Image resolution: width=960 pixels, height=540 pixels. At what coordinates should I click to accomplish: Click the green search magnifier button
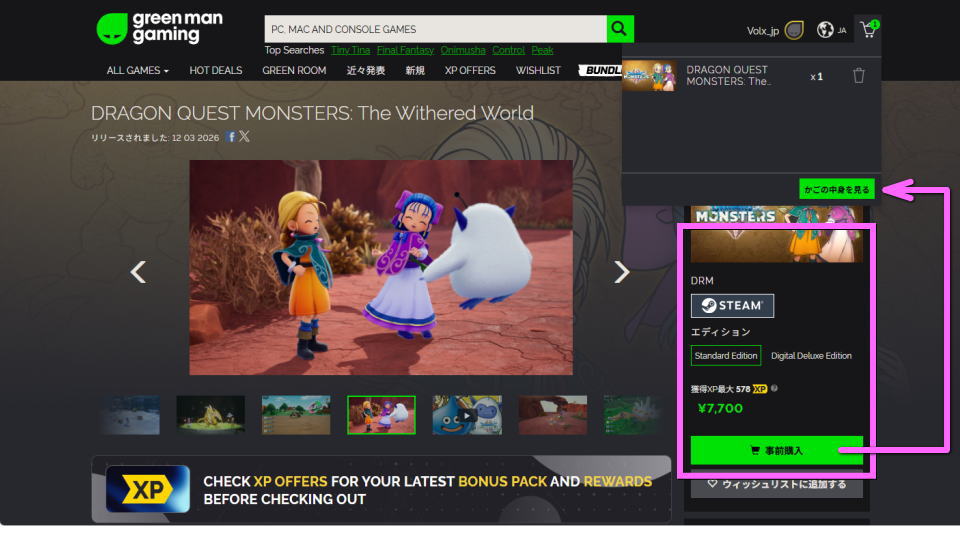point(620,29)
